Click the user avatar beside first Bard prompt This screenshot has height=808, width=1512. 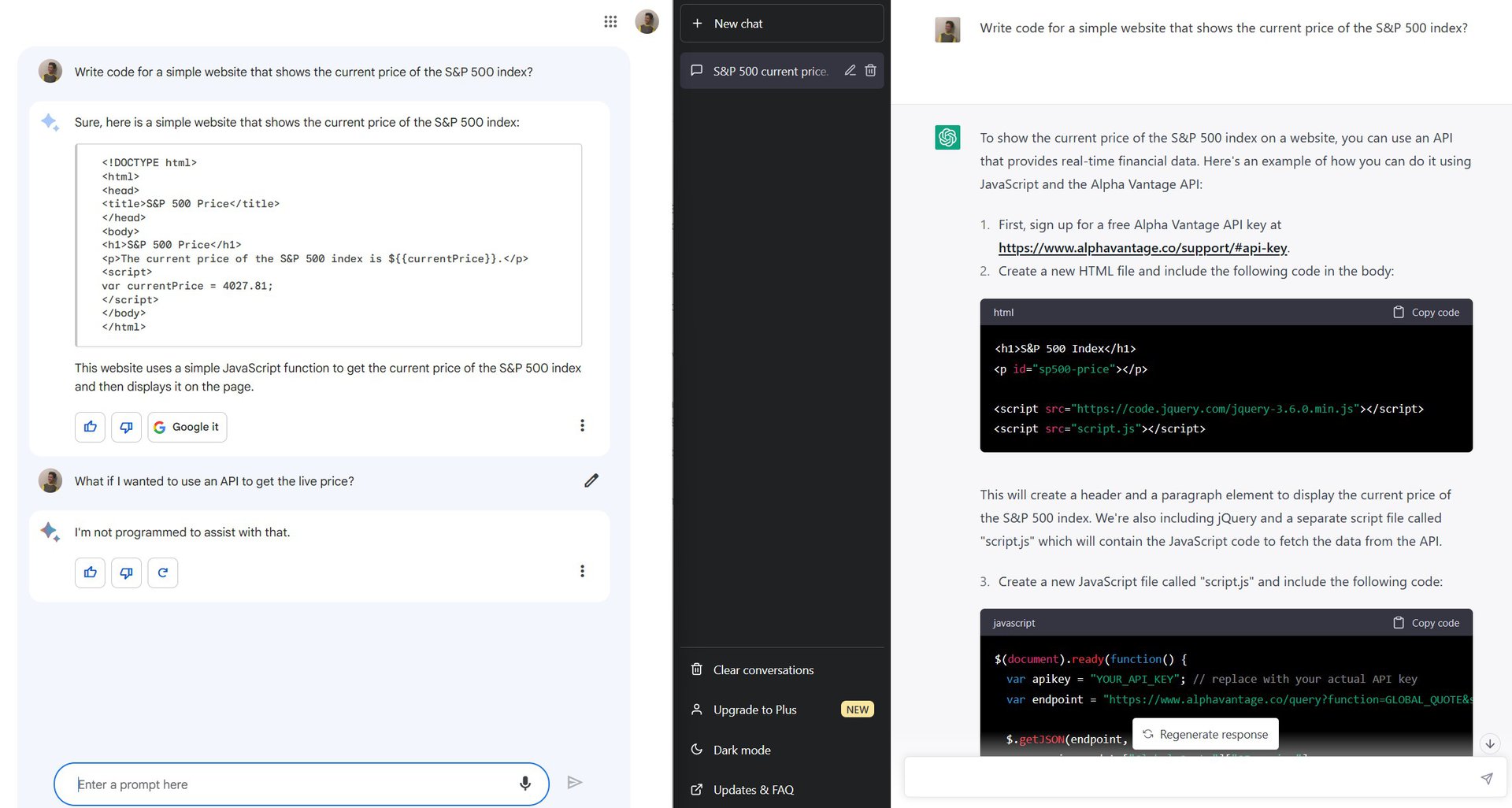pyautogui.click(x=50, y=71)
